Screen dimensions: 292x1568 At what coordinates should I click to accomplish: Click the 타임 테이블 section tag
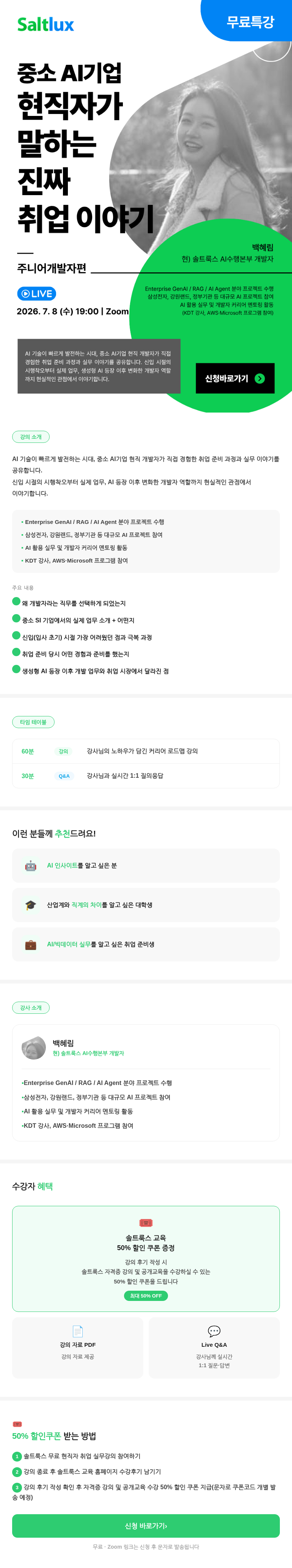[x=33, y=721]
